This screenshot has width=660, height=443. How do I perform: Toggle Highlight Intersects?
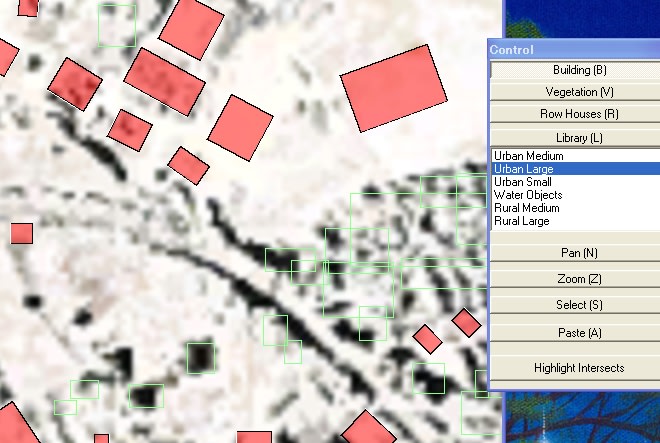[x=576, y=368]
